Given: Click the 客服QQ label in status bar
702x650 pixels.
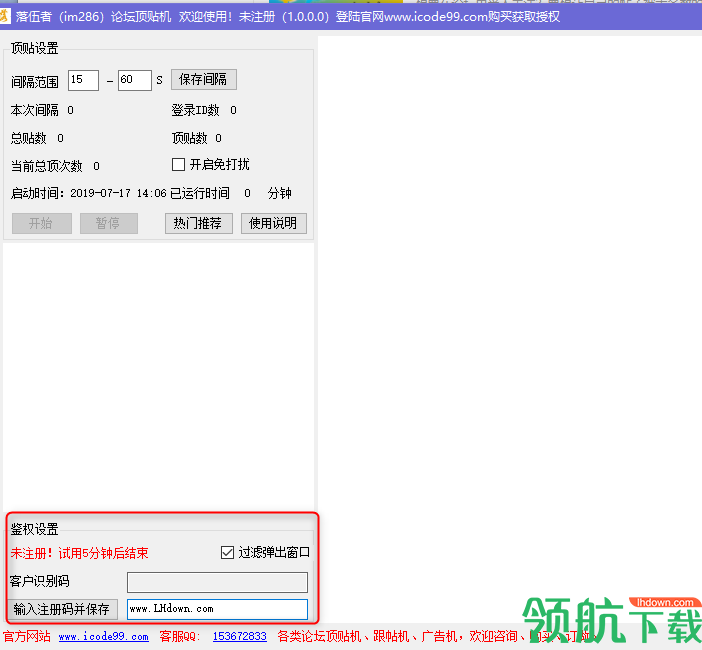Looking at the screenshot, I should tap(180, 636).
